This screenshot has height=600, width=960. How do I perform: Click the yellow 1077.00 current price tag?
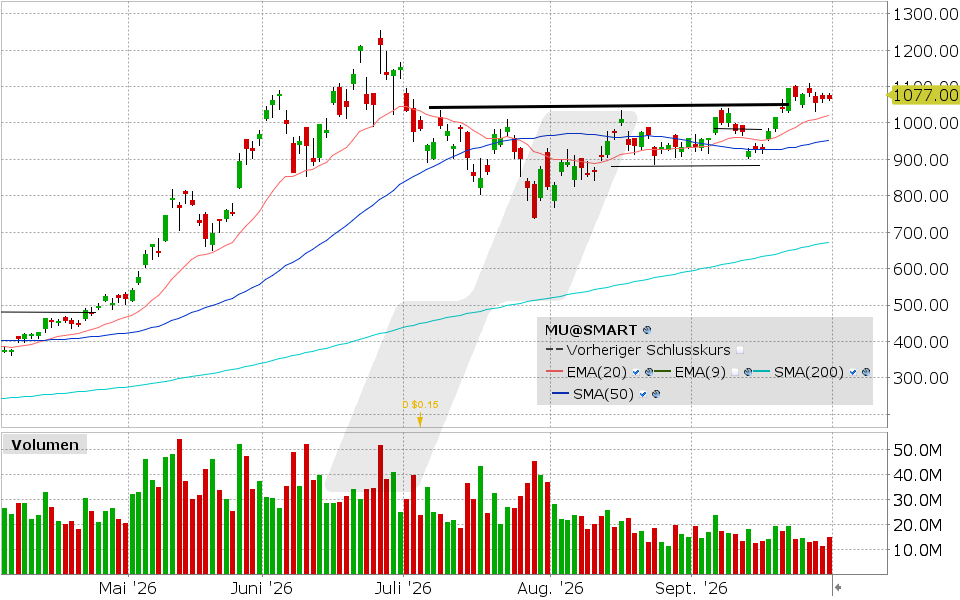point(923,95)
